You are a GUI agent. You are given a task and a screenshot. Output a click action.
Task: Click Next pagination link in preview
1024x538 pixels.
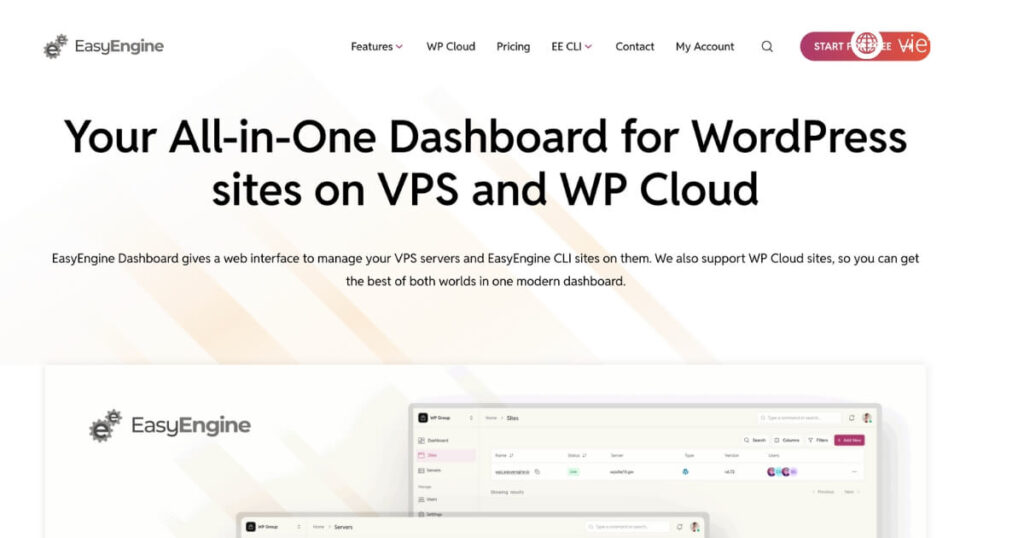click(x=851, y=492)
